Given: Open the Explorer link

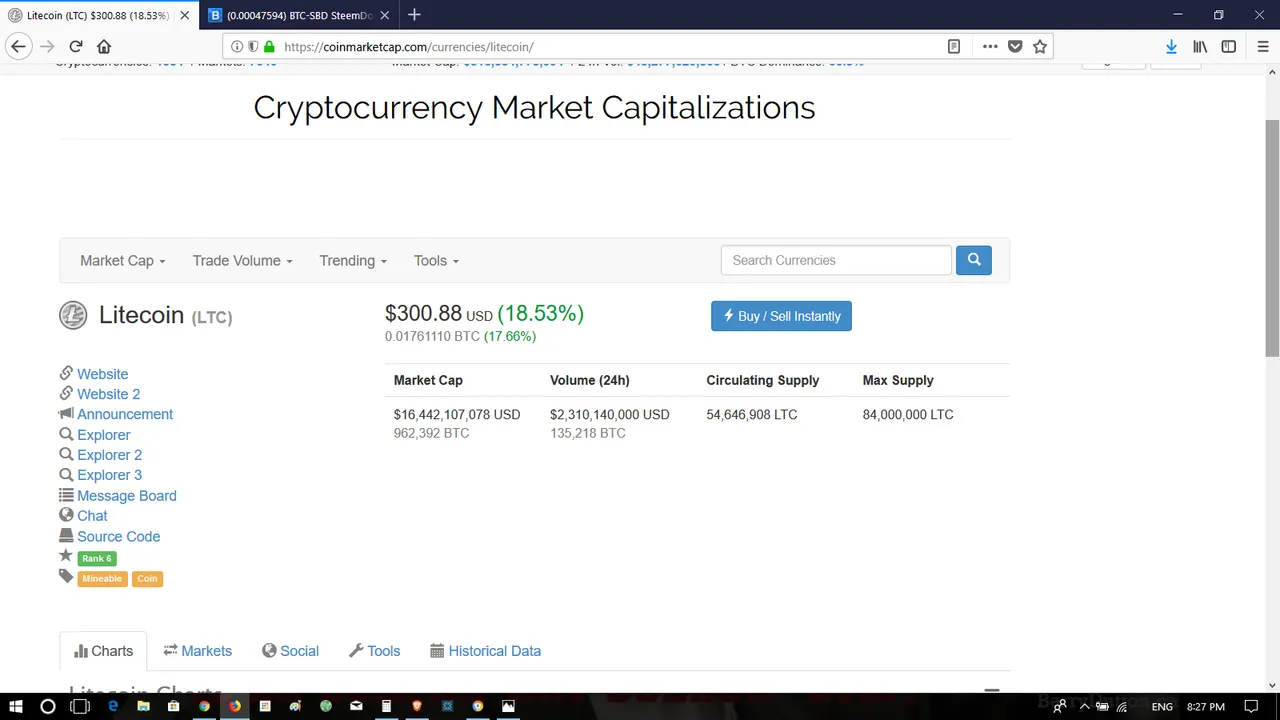Looking at the screenshot, I should click(103, 435).
